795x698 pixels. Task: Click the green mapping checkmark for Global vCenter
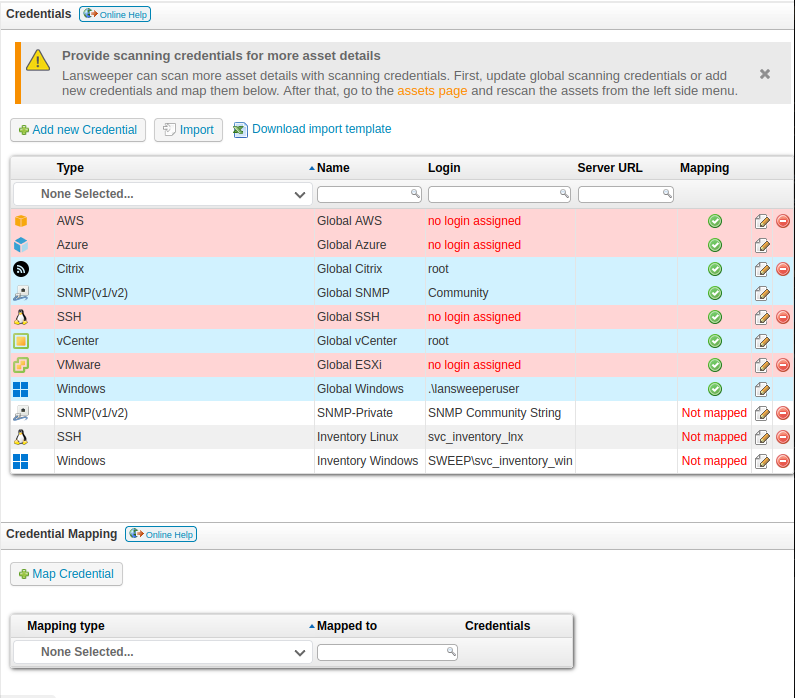[x=715, y=341]
